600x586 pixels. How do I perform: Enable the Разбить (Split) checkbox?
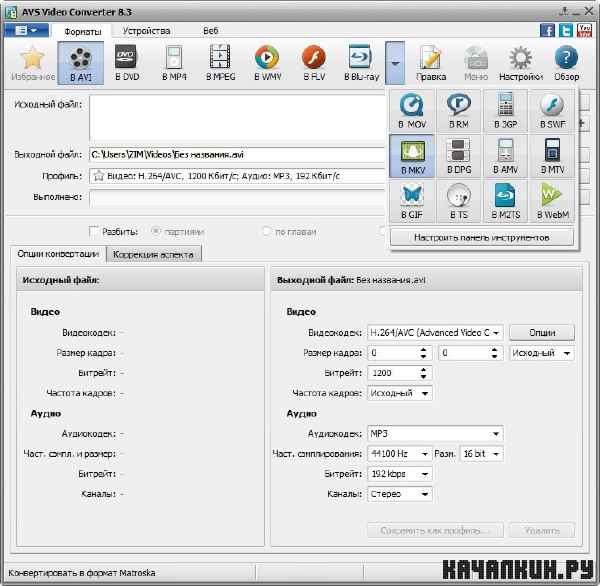pyautogui.click(x=94, y=231)
